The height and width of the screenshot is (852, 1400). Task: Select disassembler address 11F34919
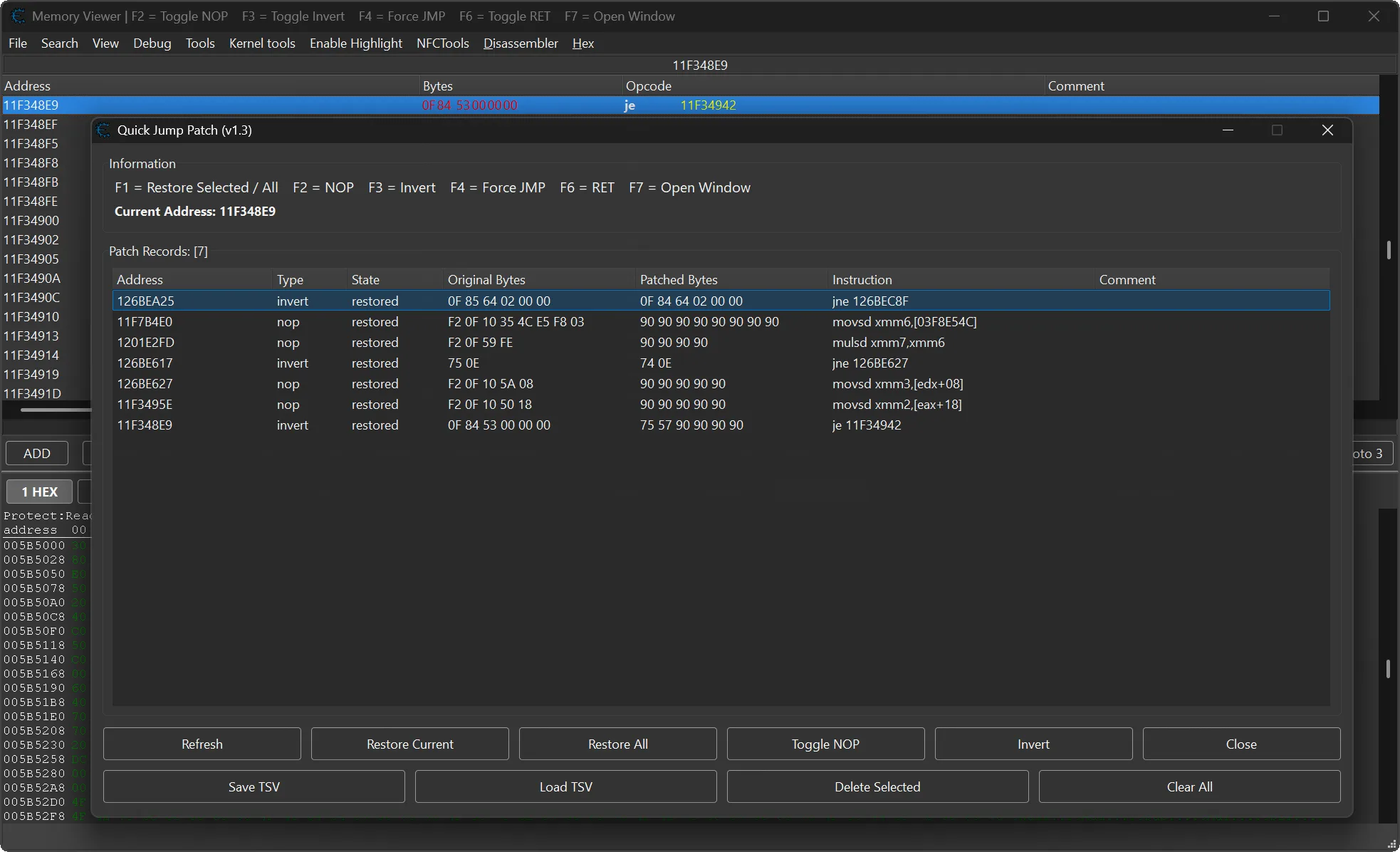pyautogui.click(x=31, y=374)
